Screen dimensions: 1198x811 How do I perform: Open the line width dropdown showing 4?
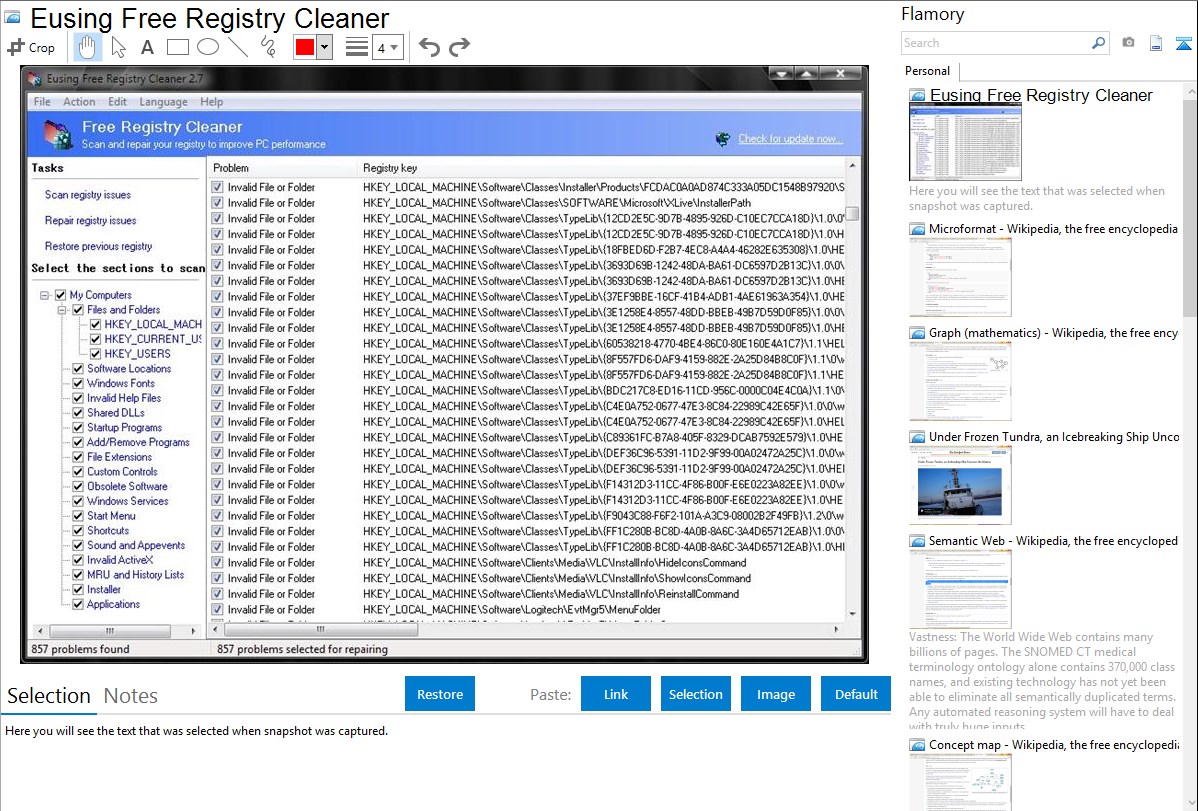[387, 47]
